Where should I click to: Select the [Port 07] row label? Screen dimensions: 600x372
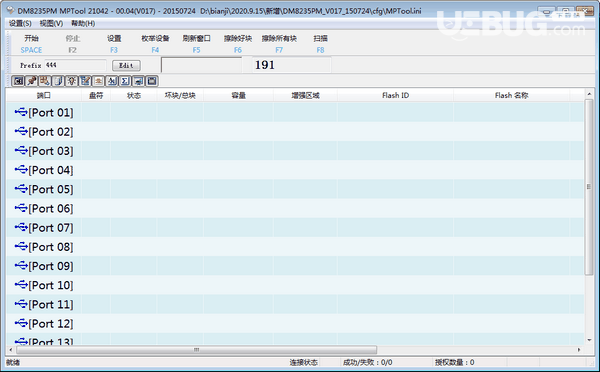[51, 228]
